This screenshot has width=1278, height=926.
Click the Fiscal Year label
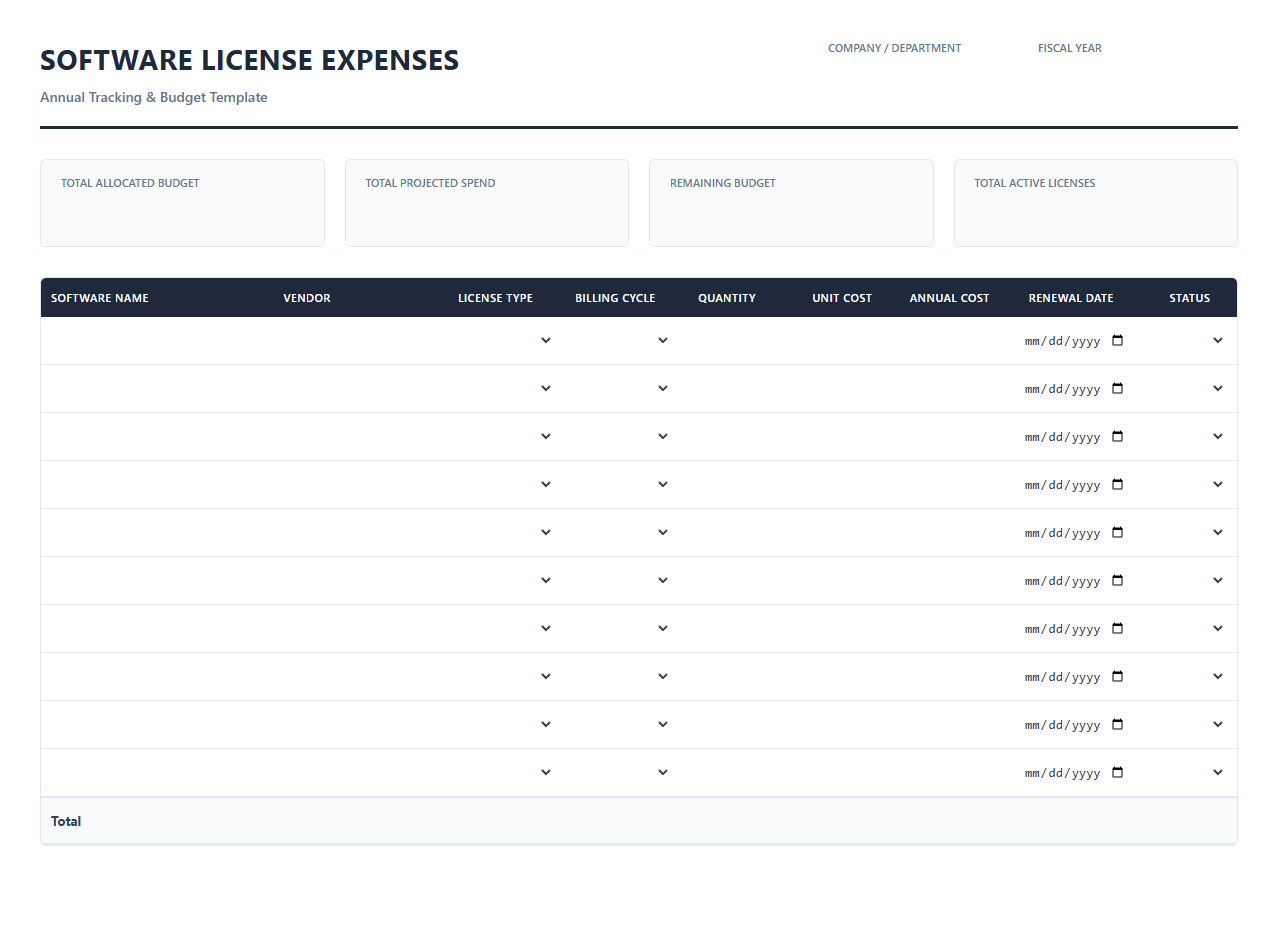pyautogui.click(x=1070, y=48)
